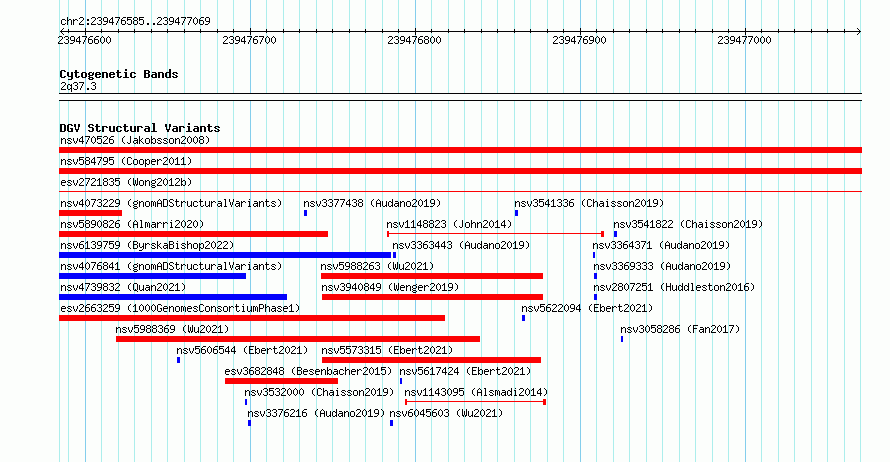The width and height of the screenshot is (890, 462).
Task: Click the 239476700 ruler coordinate
Action: (x=249, y=40)
